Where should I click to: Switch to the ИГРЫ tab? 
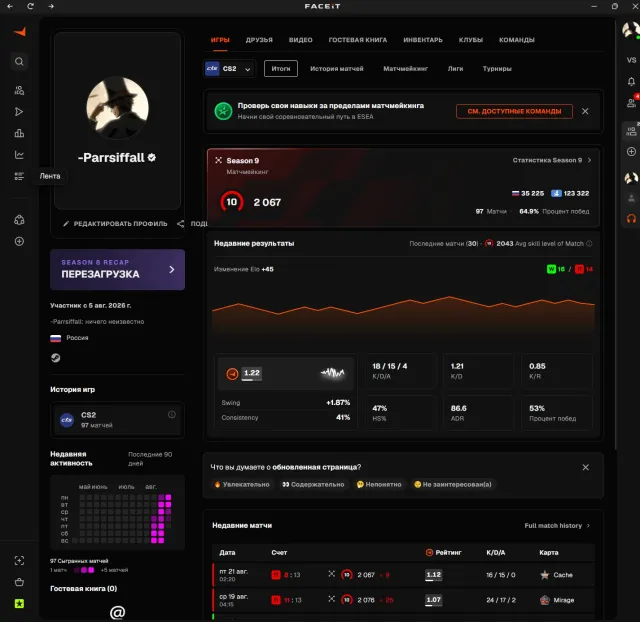tap(220, 40)
